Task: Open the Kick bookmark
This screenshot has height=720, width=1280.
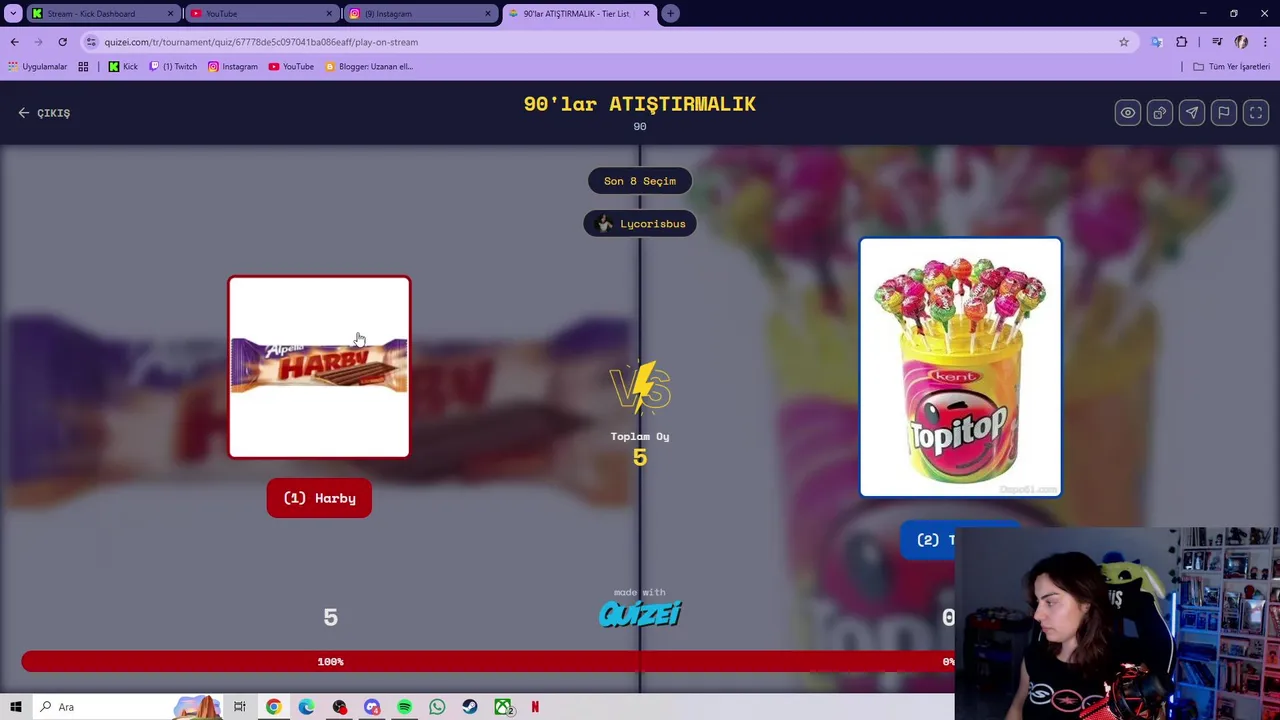Action: coord(123,66)
